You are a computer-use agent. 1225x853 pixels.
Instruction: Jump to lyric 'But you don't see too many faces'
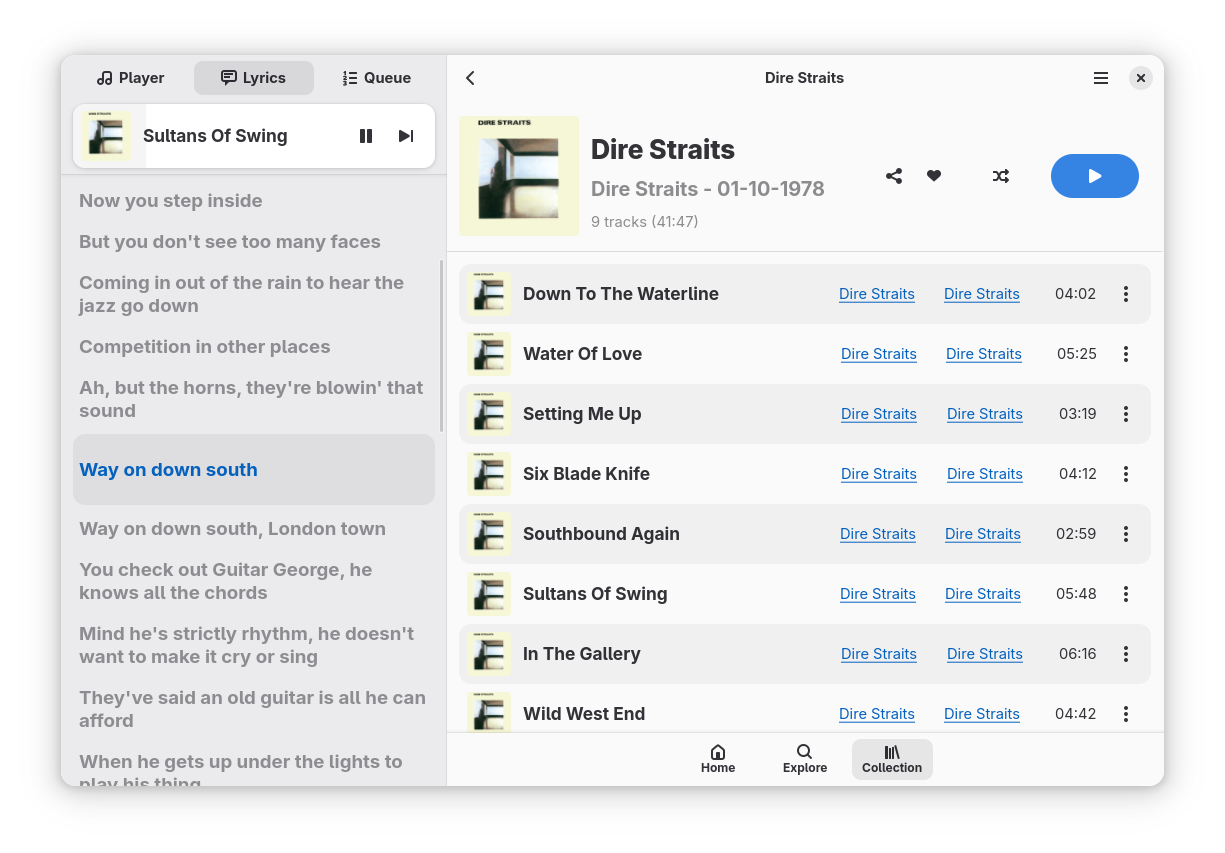pos(230,242)
